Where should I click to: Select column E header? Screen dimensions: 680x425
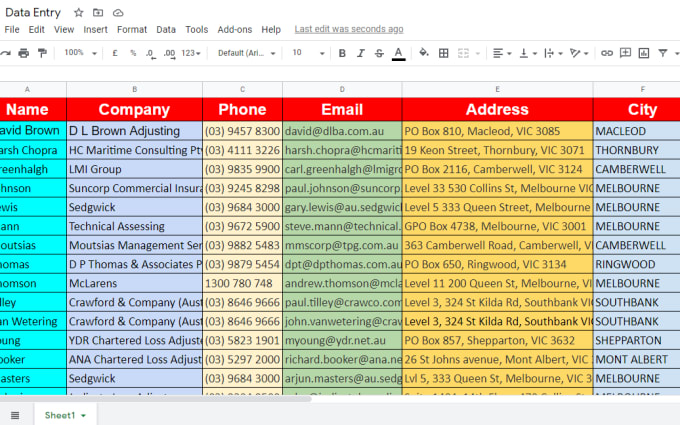pyautogui.click(x=497, y=89)
